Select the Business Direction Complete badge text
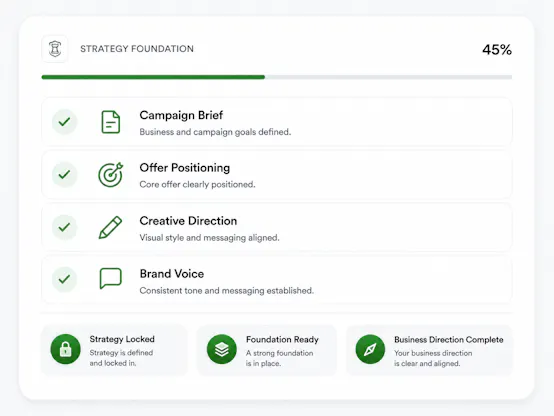Screen dimensions: 554x416 tap(449, 340)
